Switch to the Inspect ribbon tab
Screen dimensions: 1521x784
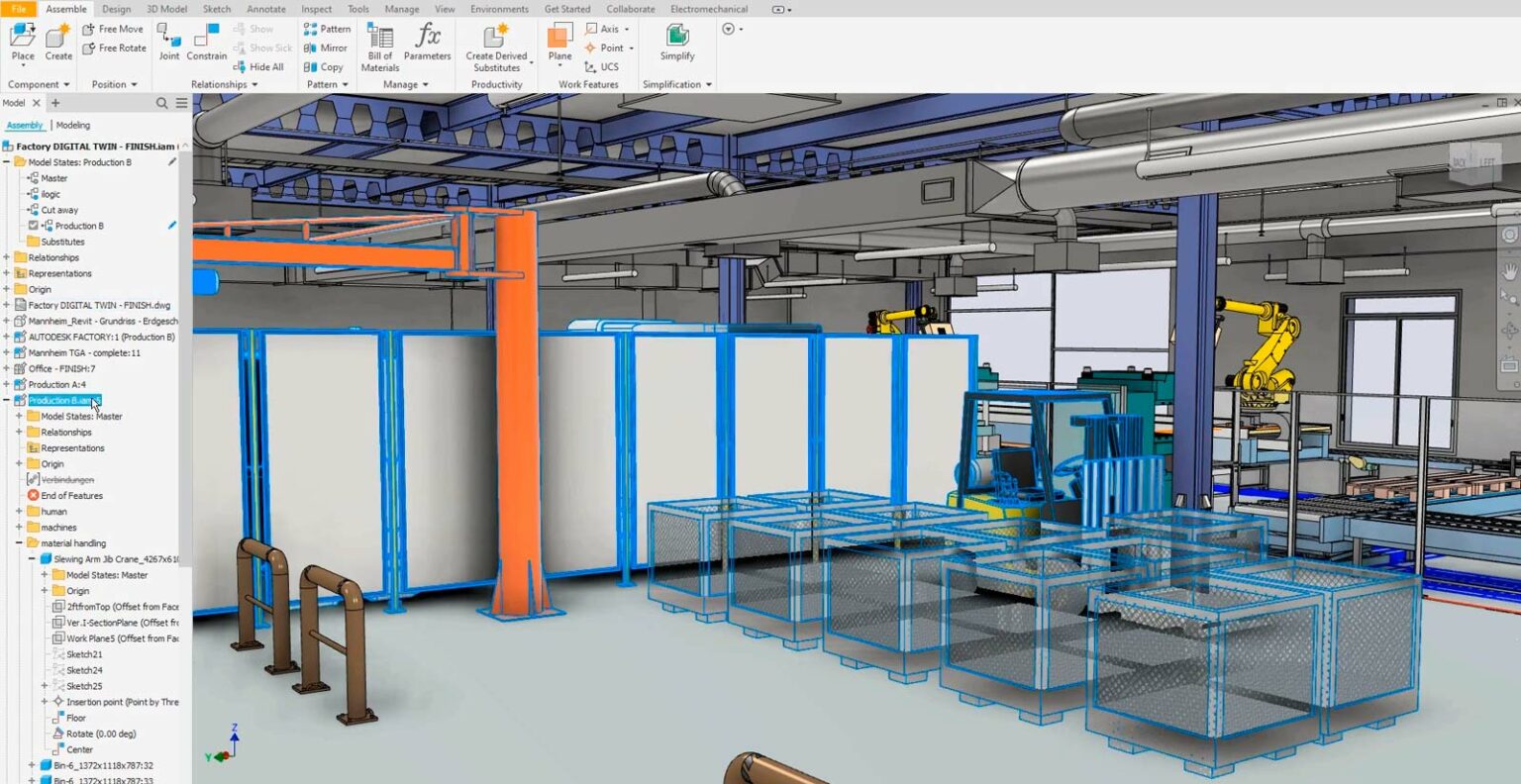point(316,9)
